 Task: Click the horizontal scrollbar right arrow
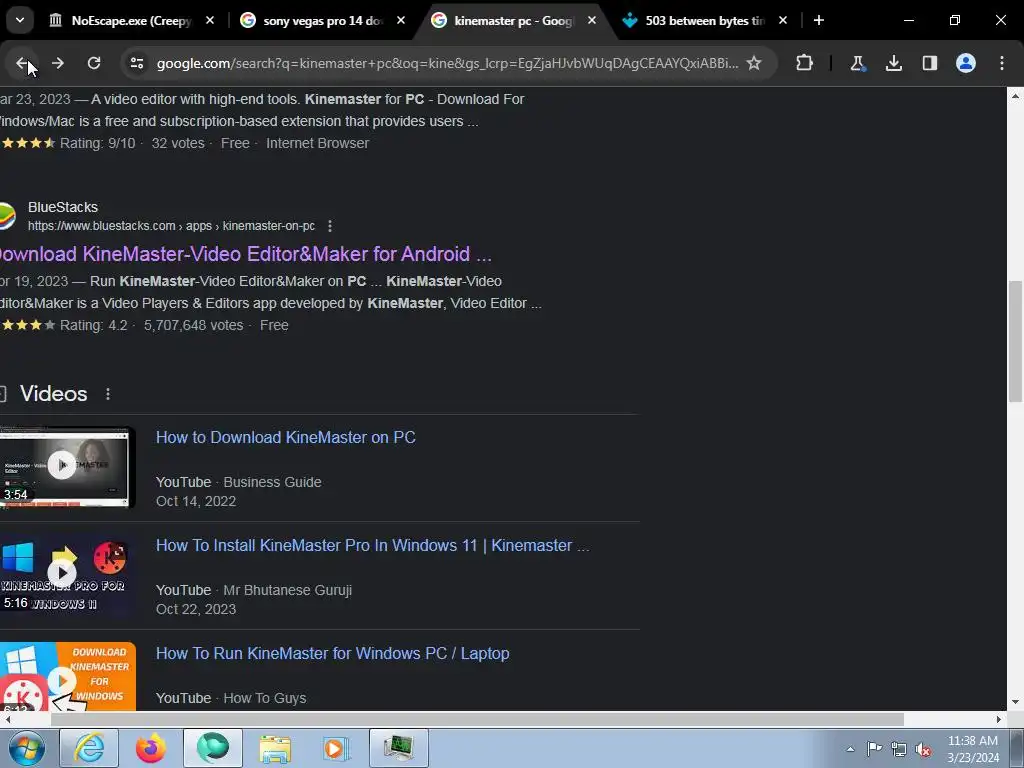(999, 720)
